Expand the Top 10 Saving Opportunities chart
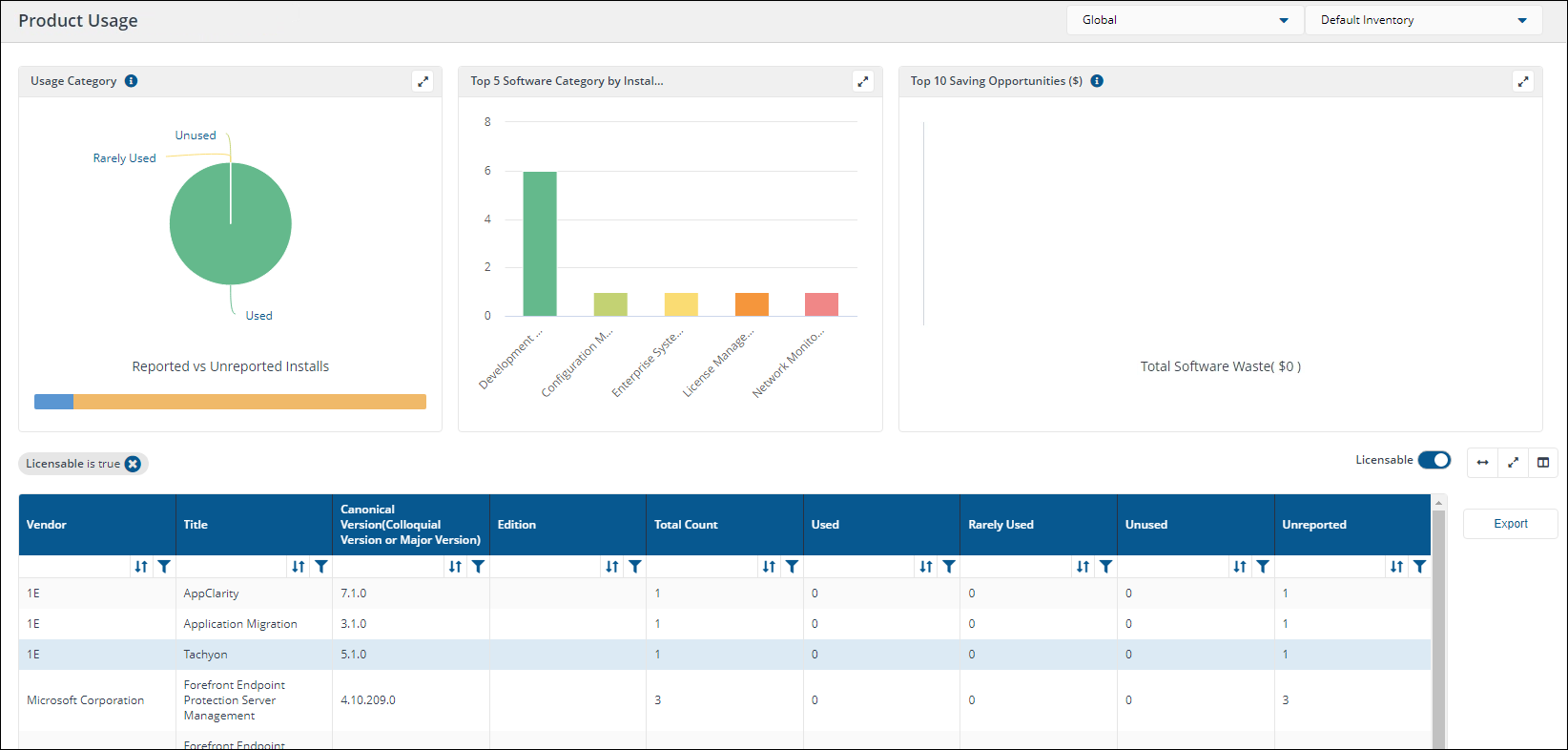1568x750 pixels. click(x=1523, y=81)
